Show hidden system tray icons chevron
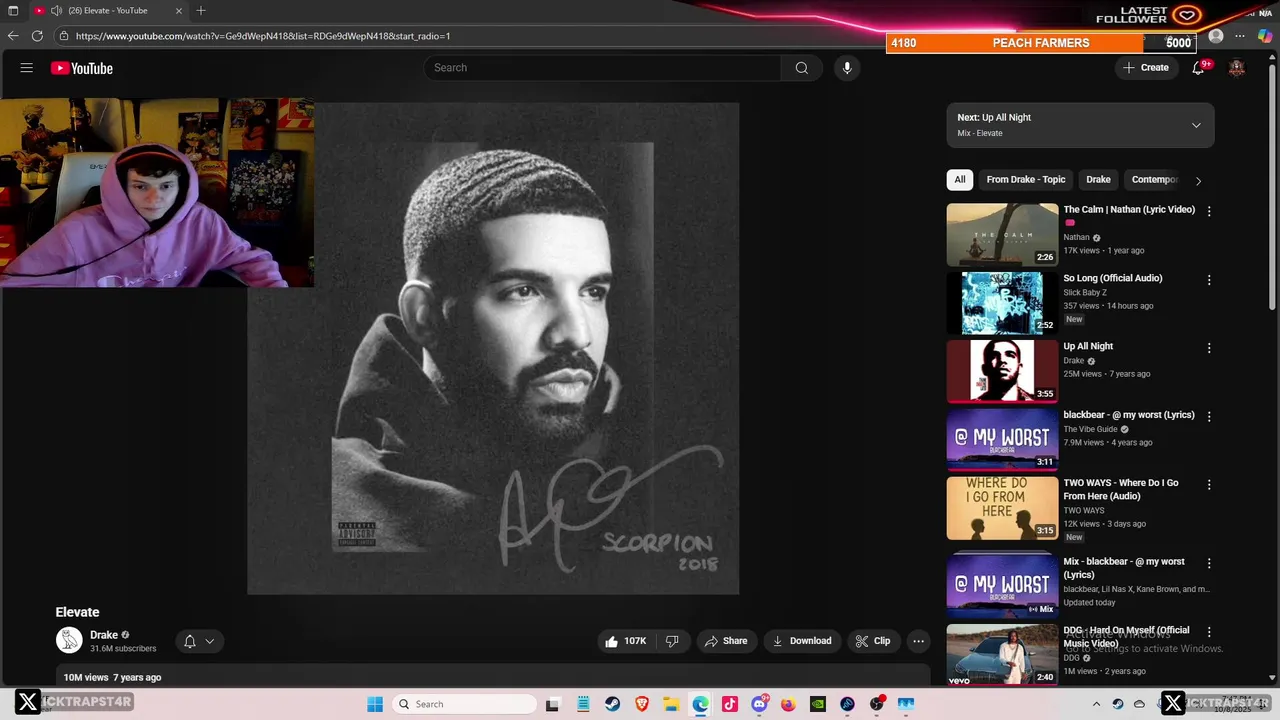Image resolution: width=1280 pixels, height=720 pixels. click(x=1096, y=704)
